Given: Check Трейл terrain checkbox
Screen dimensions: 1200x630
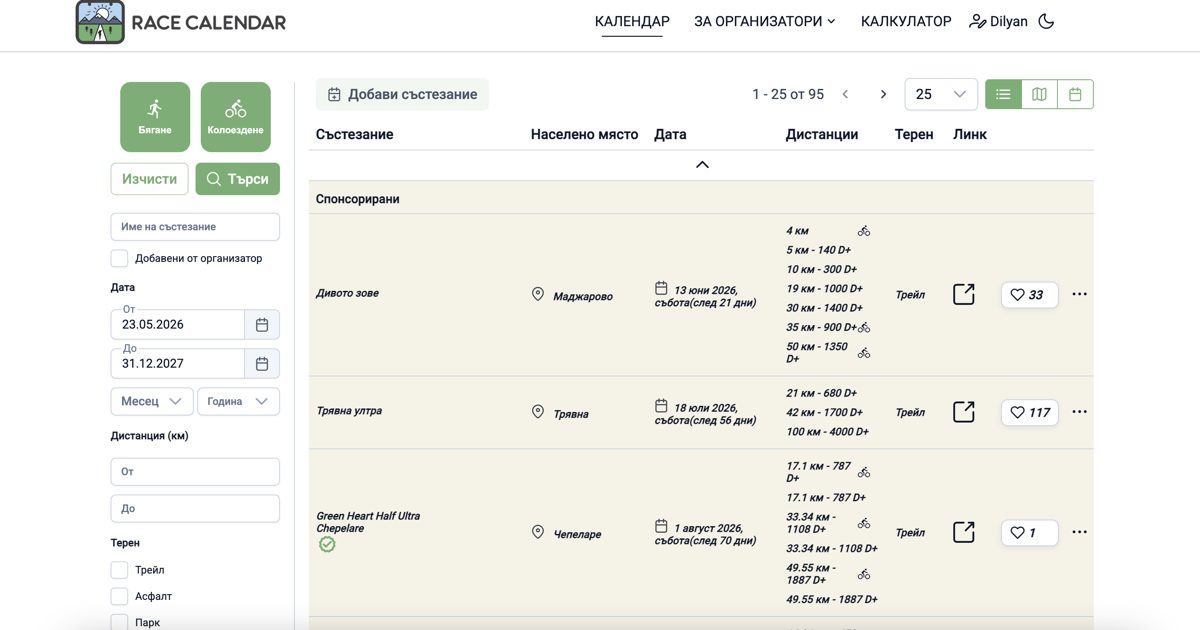Looking at the screenshot, I should pos(119,570).
